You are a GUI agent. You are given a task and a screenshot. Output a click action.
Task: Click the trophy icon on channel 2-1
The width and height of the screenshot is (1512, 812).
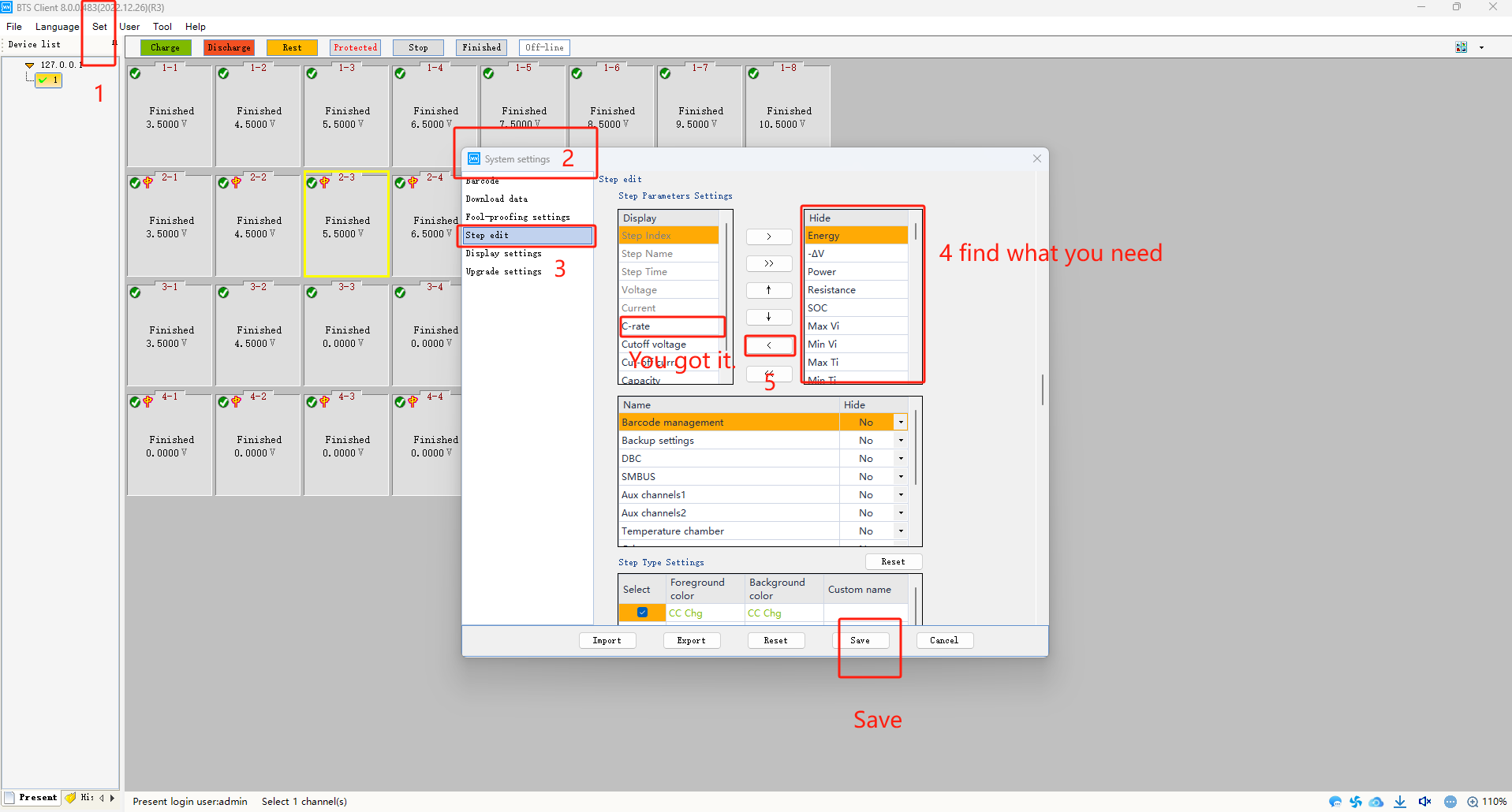point(147,182)
